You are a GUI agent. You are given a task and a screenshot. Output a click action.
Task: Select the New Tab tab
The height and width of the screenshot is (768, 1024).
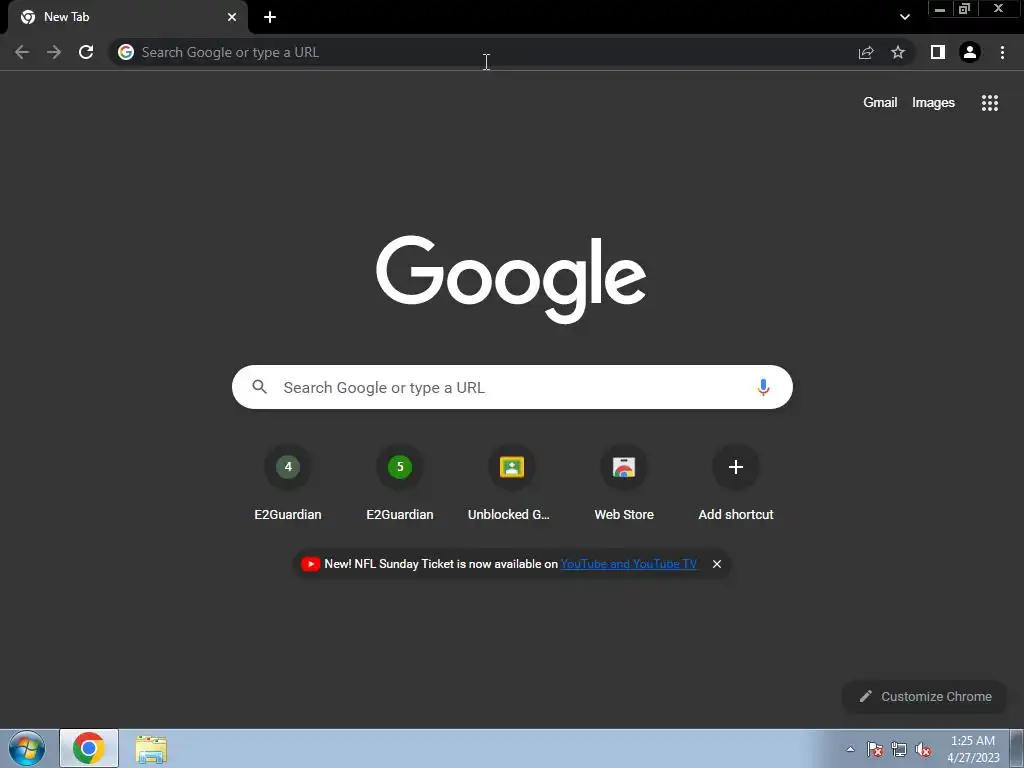point(127,17)
